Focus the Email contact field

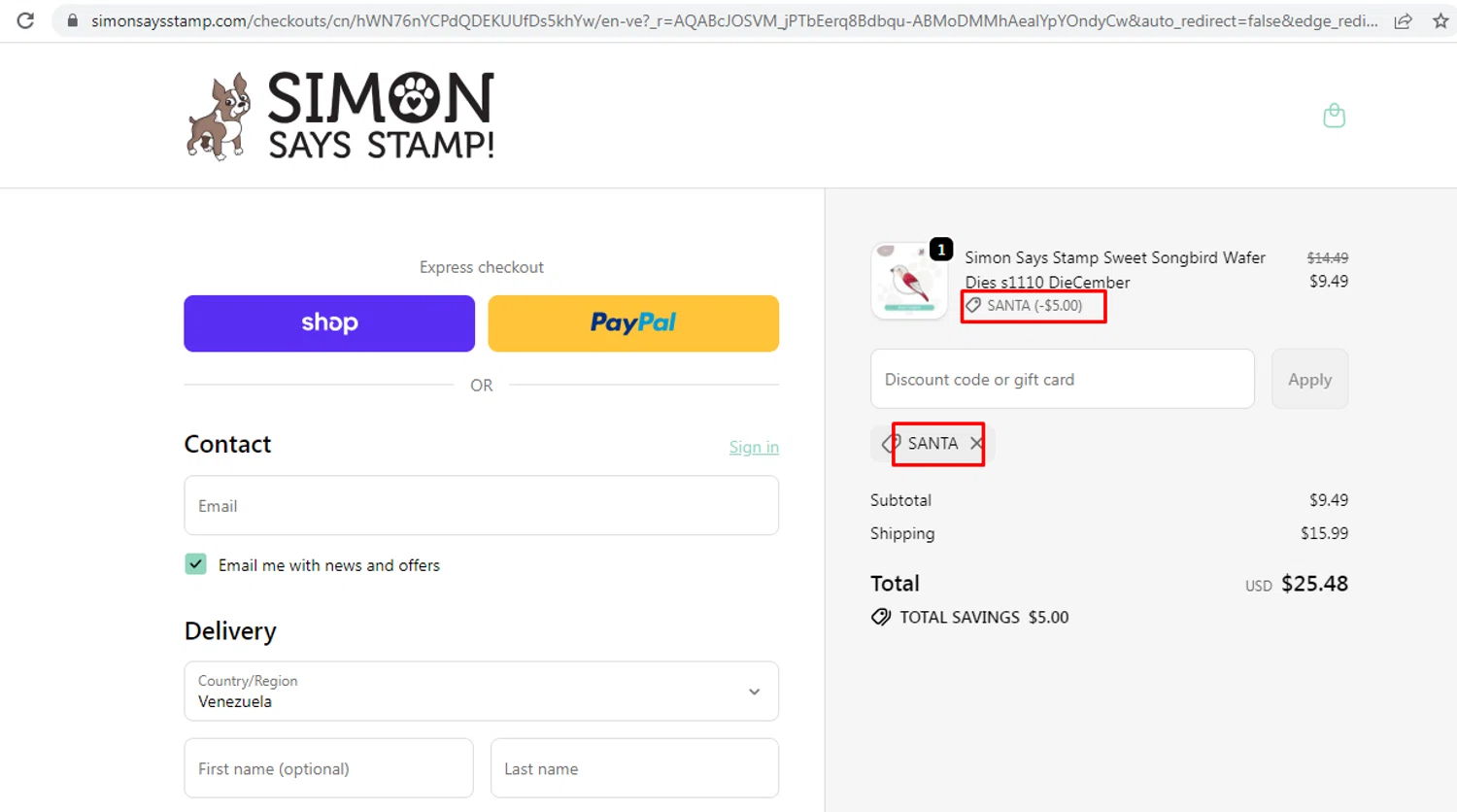click(481, 505)
